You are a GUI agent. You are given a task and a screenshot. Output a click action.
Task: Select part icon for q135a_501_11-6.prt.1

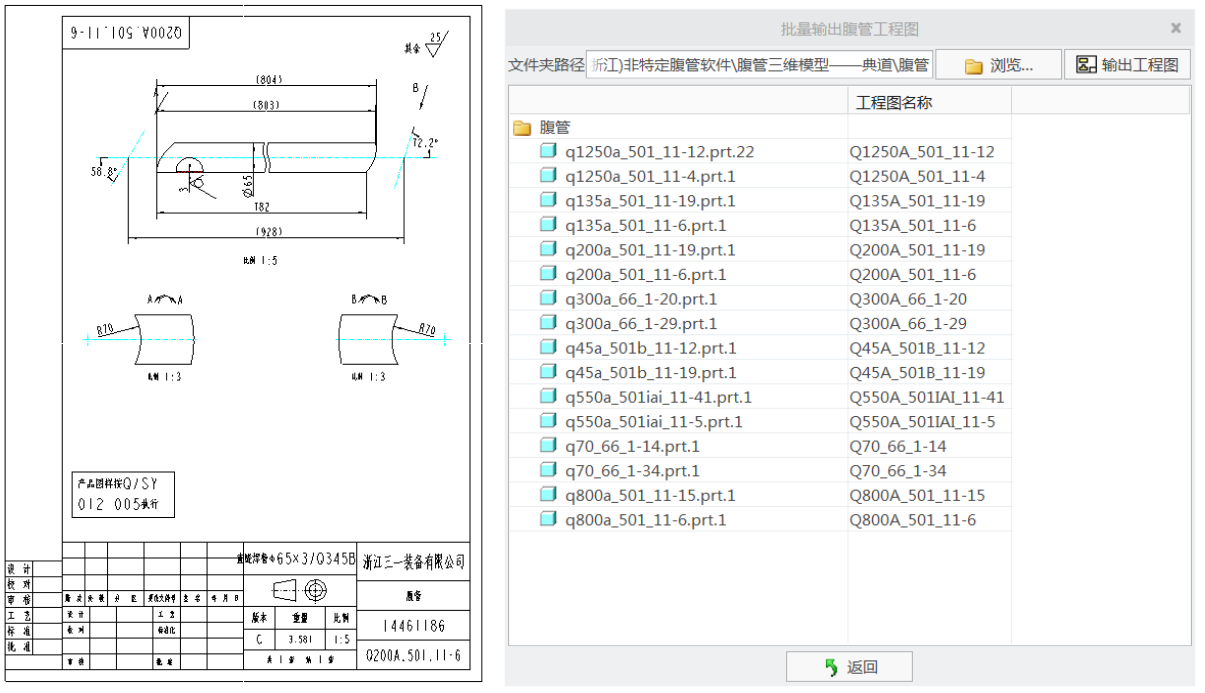point(548,225)
